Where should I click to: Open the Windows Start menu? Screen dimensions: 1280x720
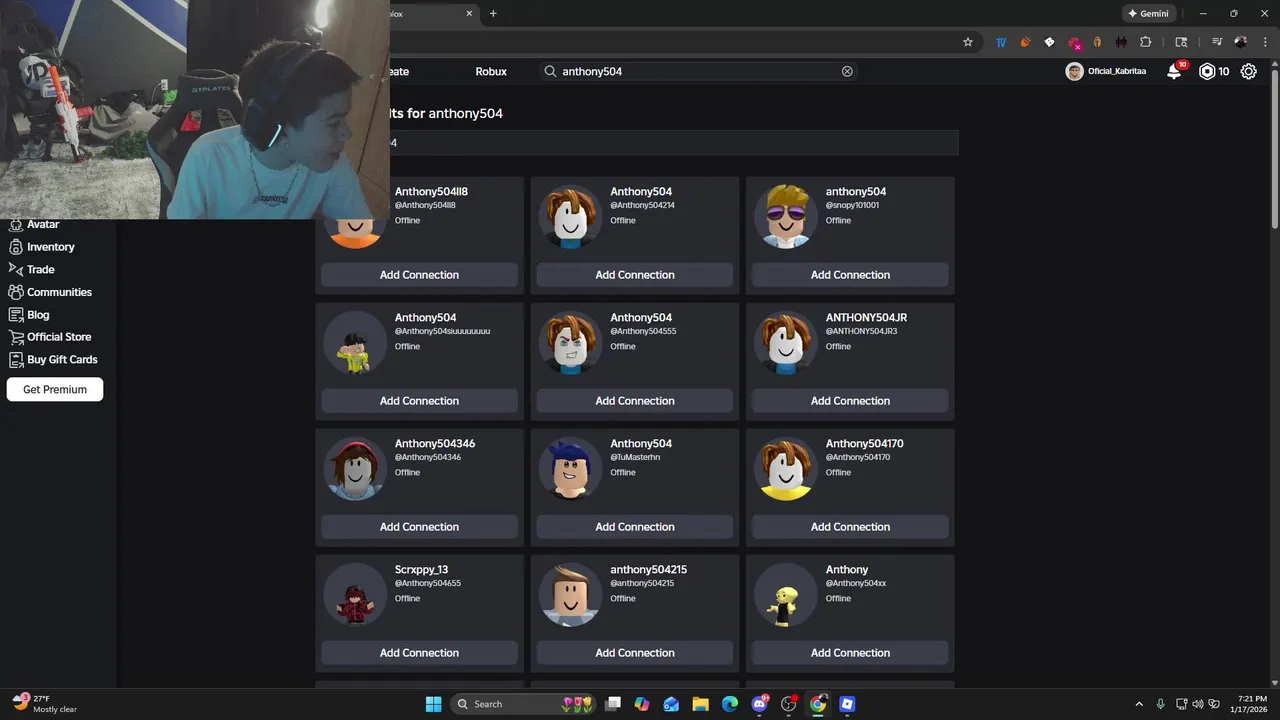[433, 704]
